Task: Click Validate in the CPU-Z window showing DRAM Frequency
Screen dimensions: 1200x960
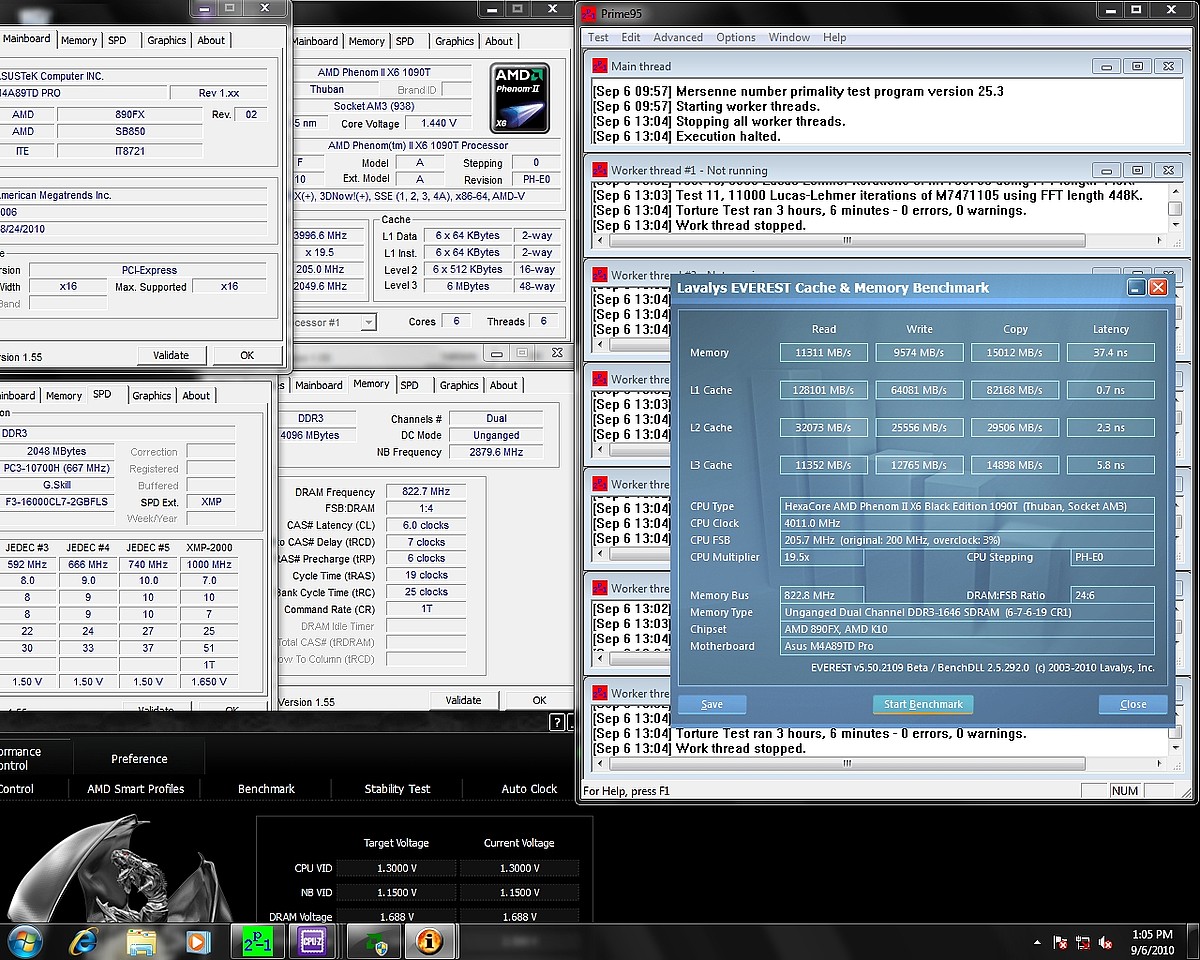Action: [463, 701]
